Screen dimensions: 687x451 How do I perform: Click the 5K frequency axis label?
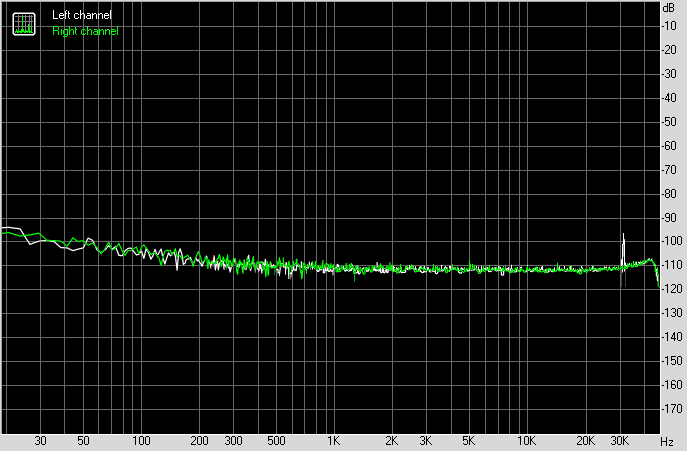468,440
